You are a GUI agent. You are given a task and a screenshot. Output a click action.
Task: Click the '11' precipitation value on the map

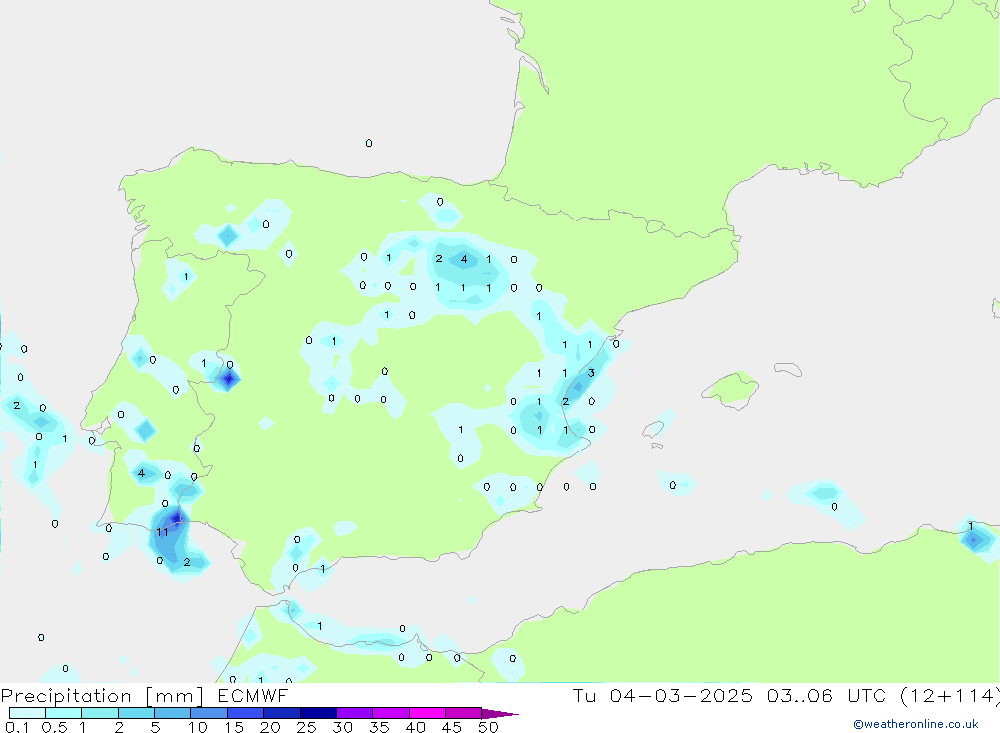162,532
